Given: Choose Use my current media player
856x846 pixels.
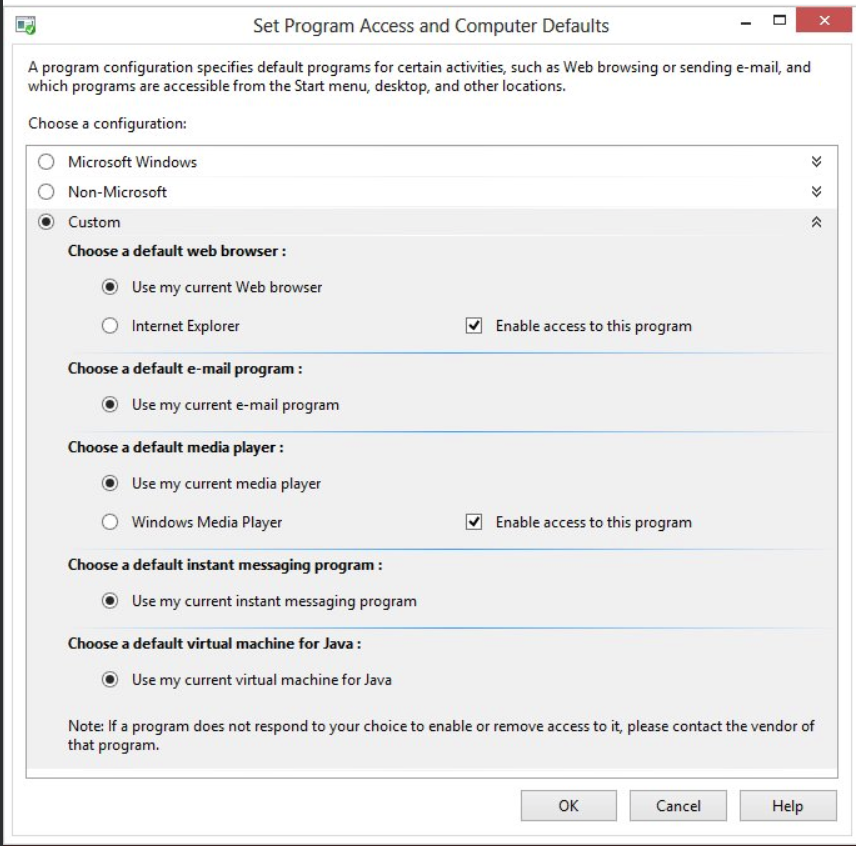Looking at the screenshot, I should click(x=110, y=483).
